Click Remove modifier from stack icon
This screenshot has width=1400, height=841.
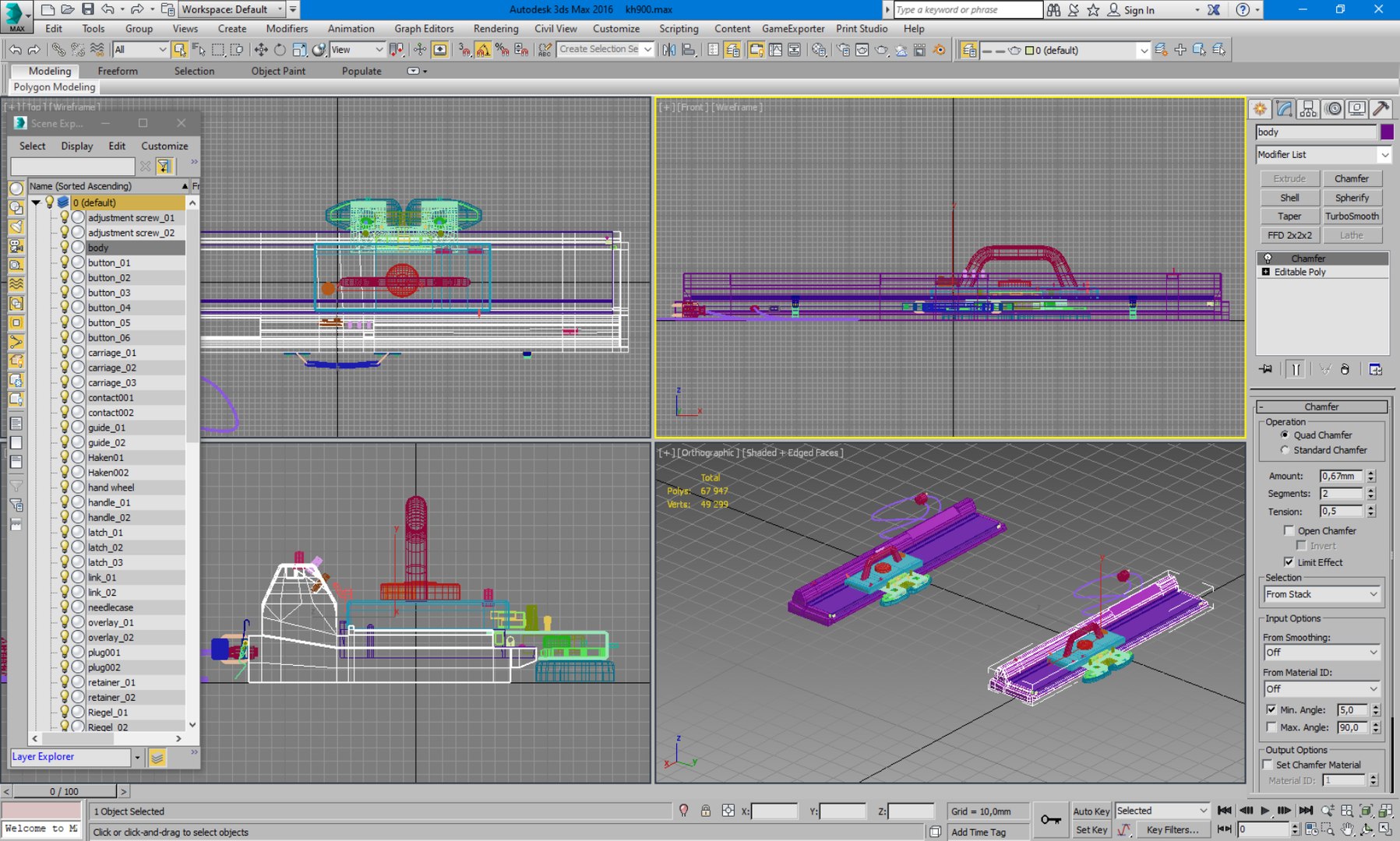coord(1345,369)
